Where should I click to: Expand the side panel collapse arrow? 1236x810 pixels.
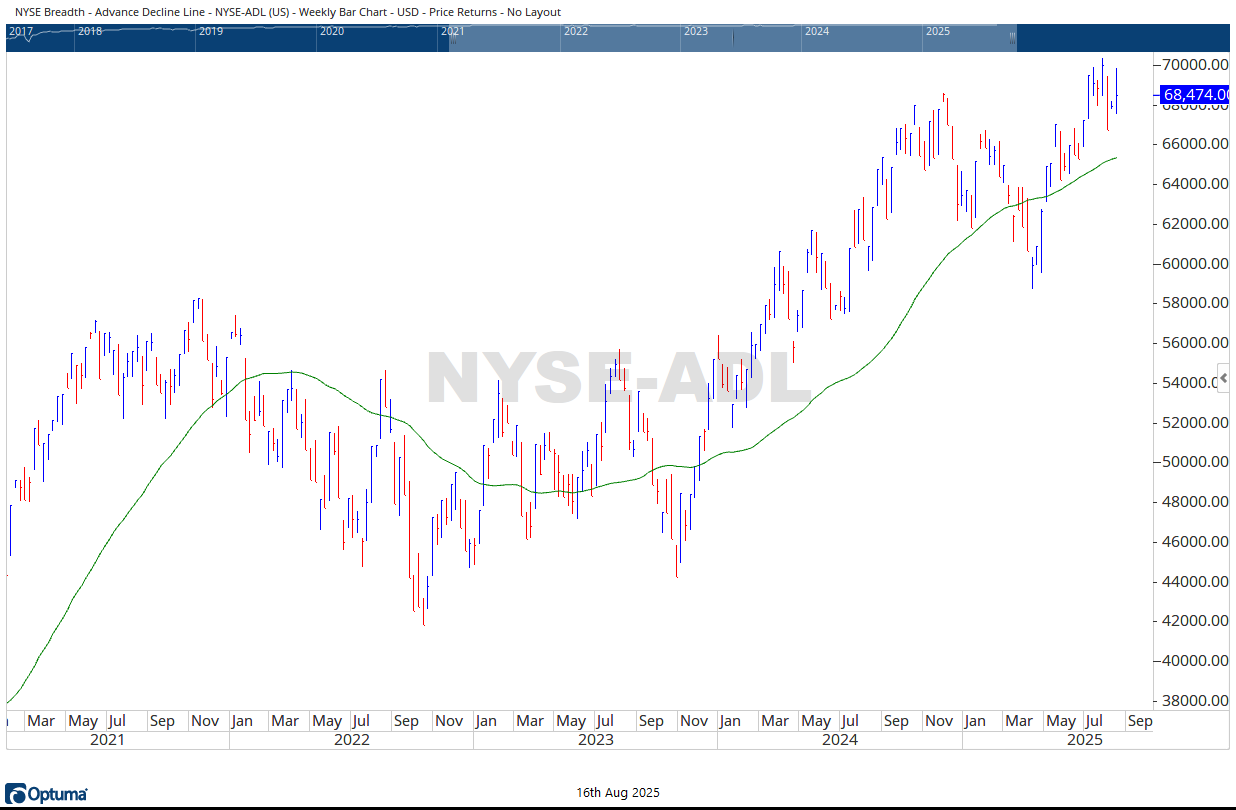pos(1224,379)
